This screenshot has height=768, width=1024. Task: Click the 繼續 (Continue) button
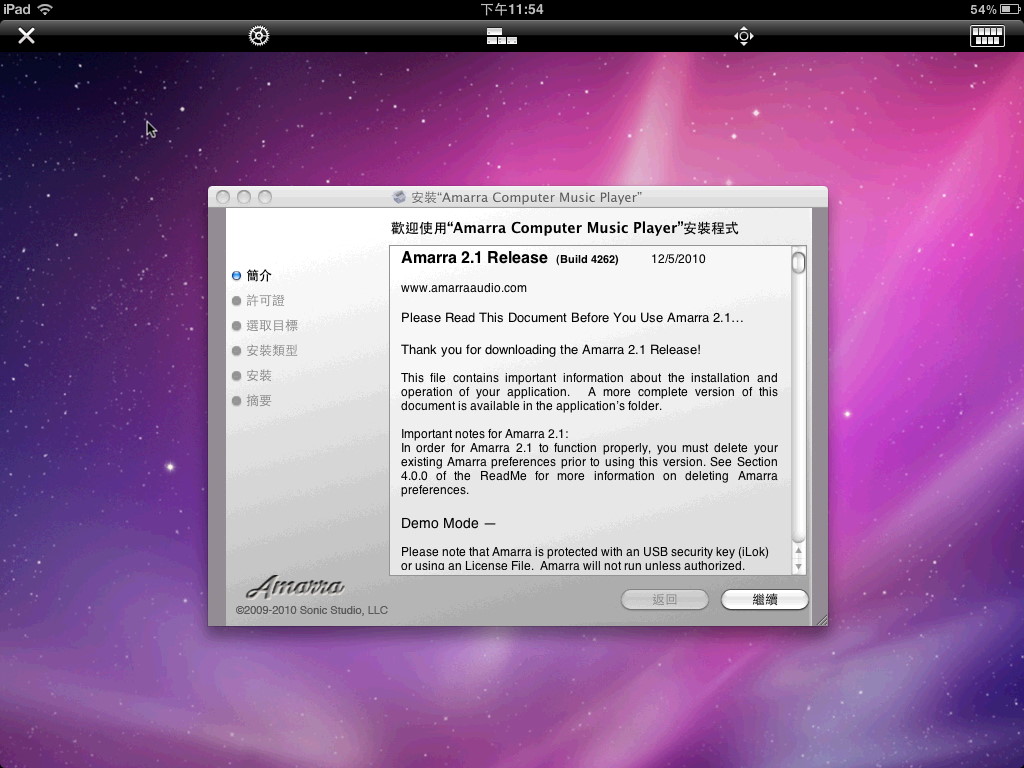click(765, 600)
